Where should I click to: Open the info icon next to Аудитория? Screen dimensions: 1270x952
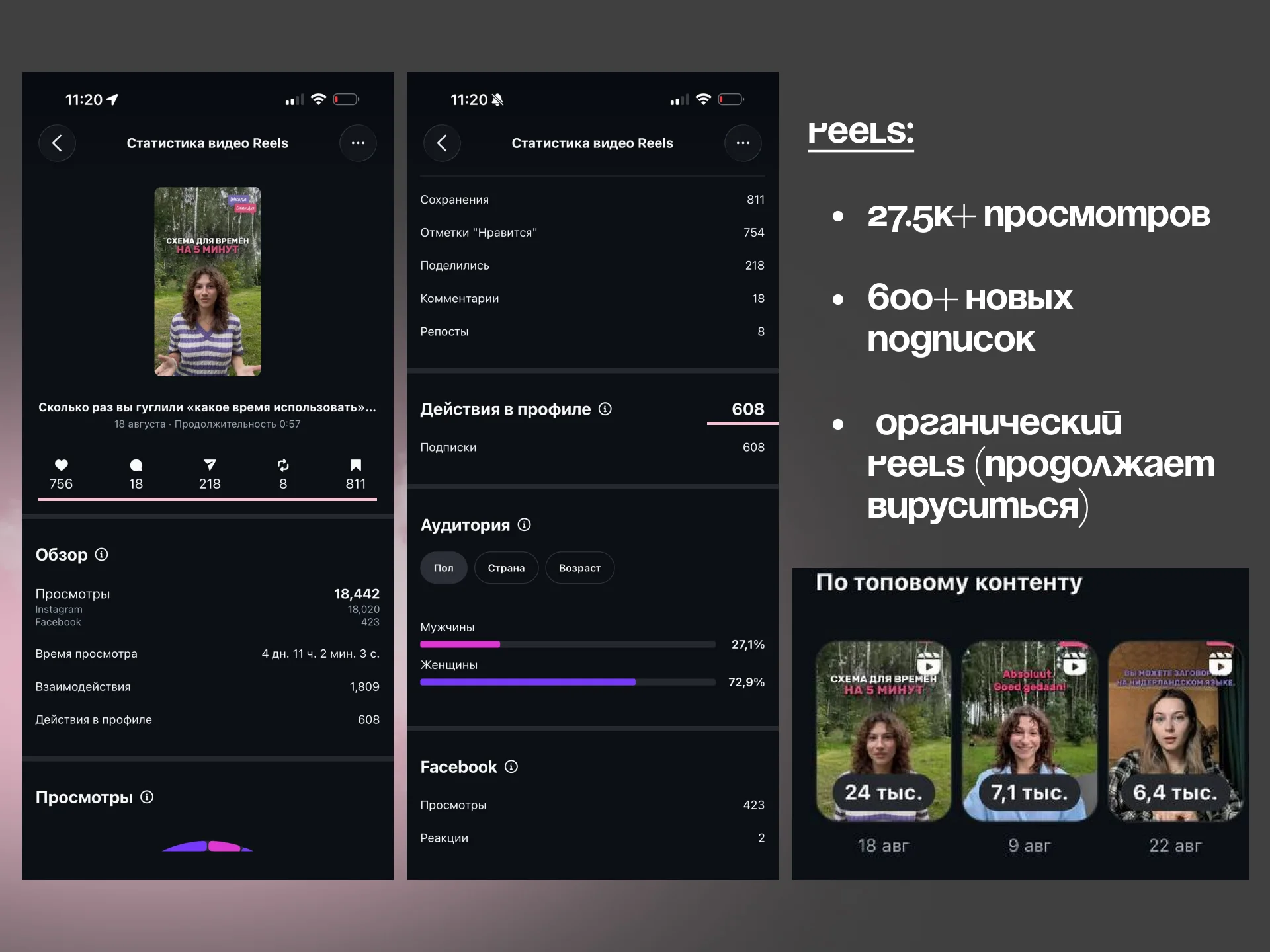click(525, 524)
